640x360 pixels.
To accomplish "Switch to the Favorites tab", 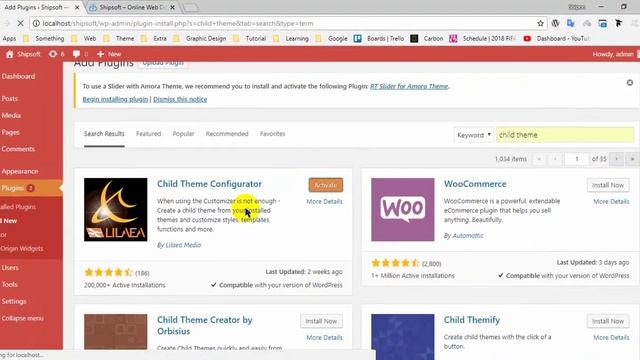I will tap(273, 134).
